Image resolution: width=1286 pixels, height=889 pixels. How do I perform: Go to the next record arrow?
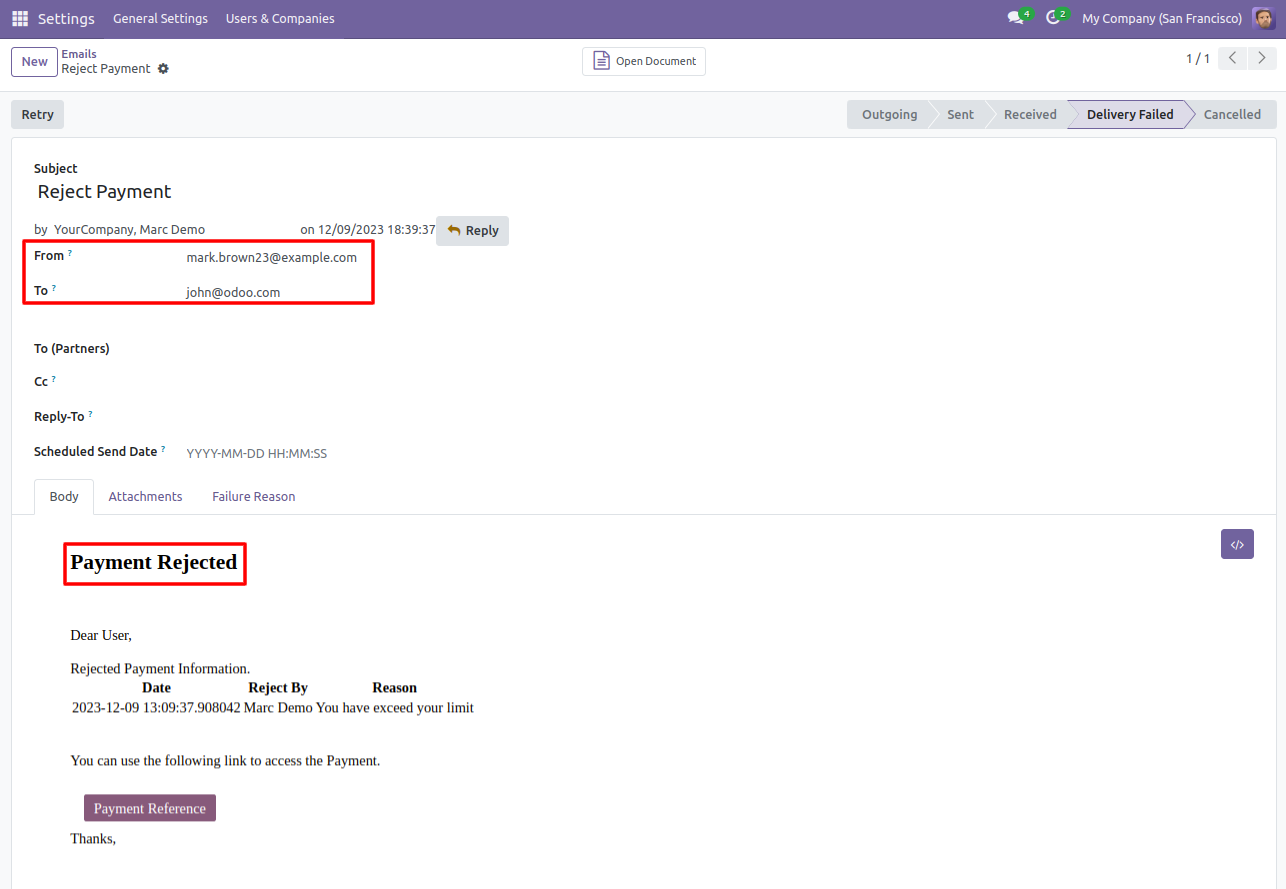1262,59
